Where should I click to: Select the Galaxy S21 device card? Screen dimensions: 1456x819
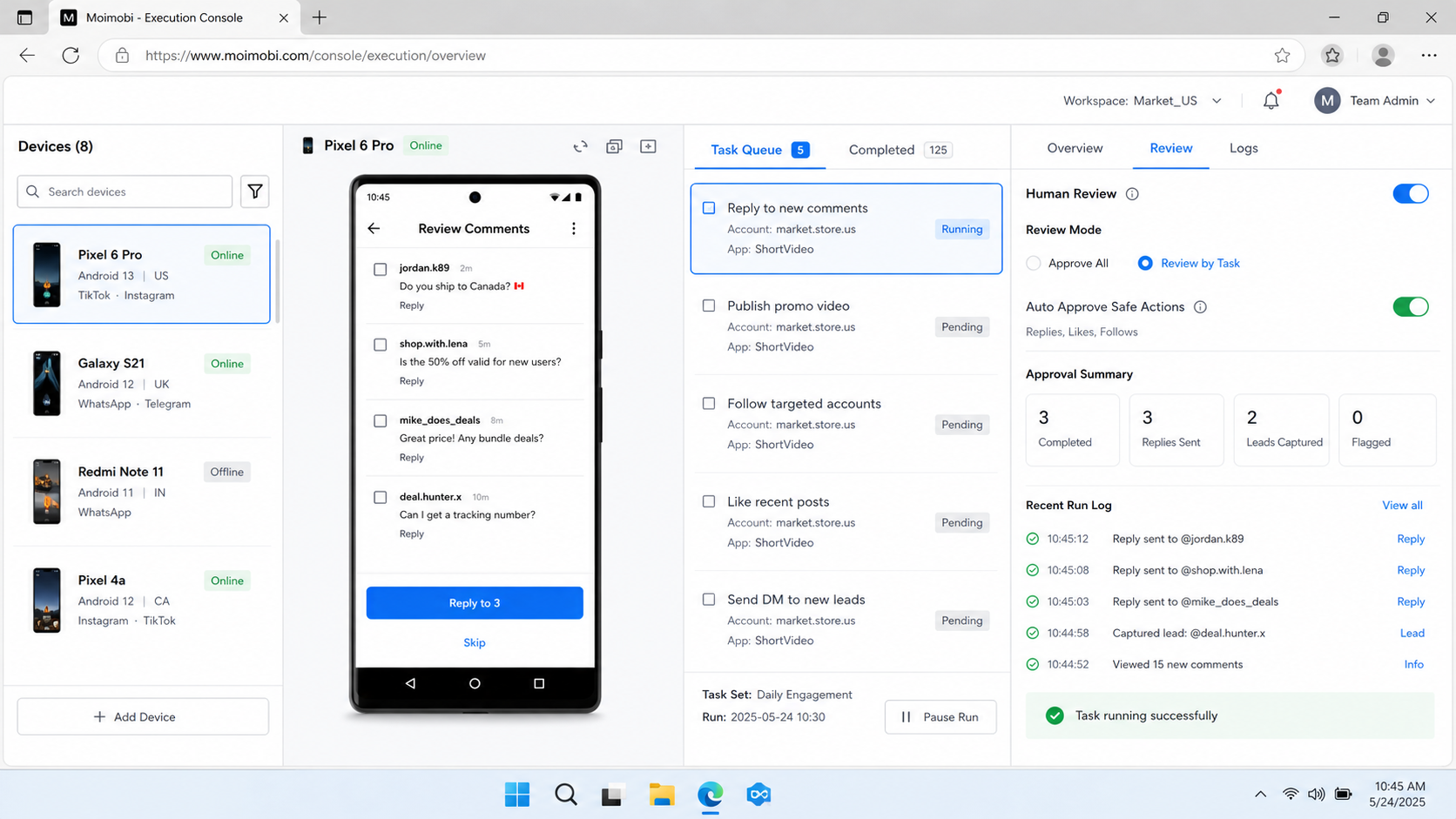142,383
